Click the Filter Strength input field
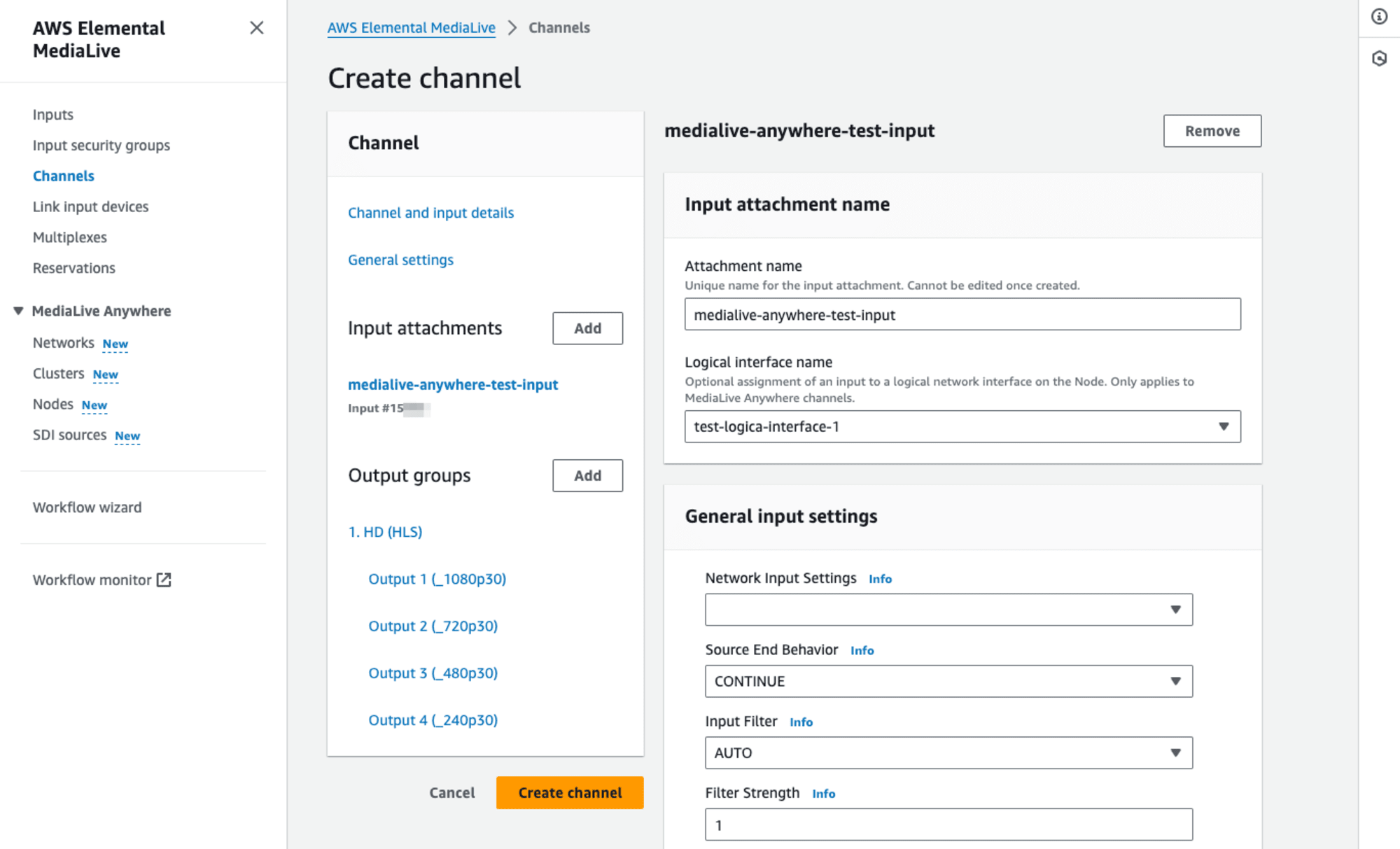This screenshot has height=849, width=1400. tap(948, 825)
